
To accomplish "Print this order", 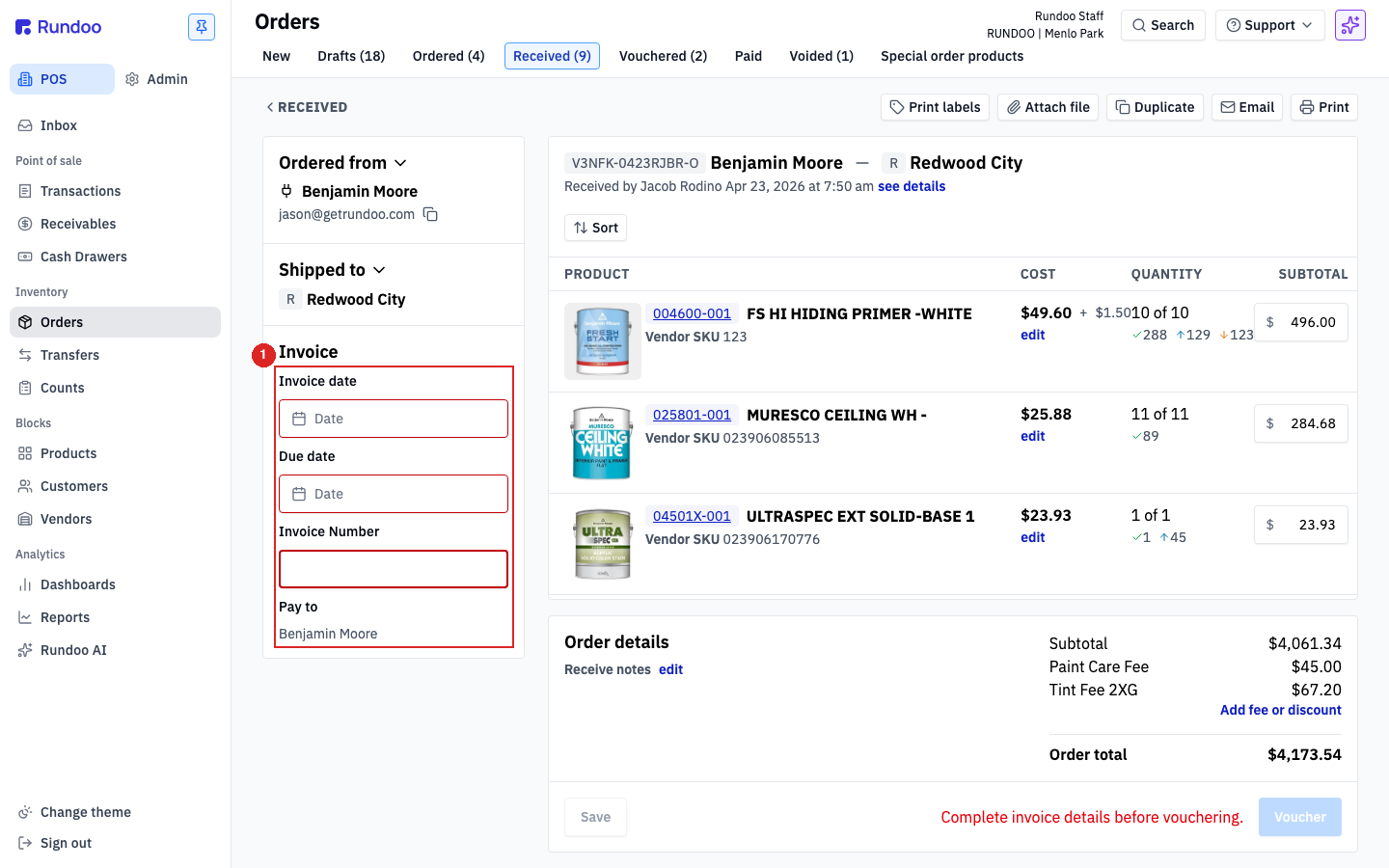I will pyautogui.click(x=1324, y=107).
